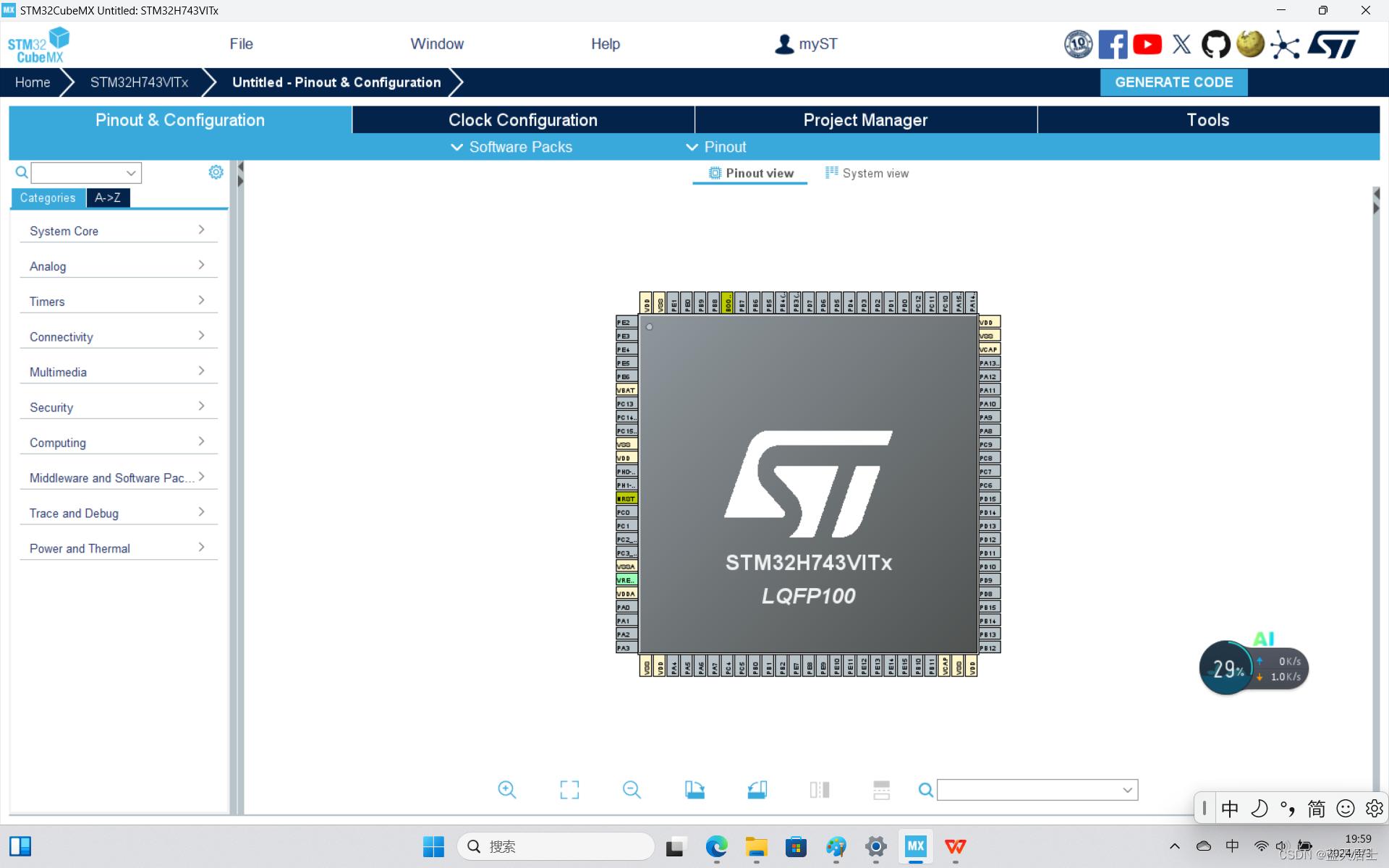Click the settings gear icon
1389x868 pixels.
pos(215,172)
